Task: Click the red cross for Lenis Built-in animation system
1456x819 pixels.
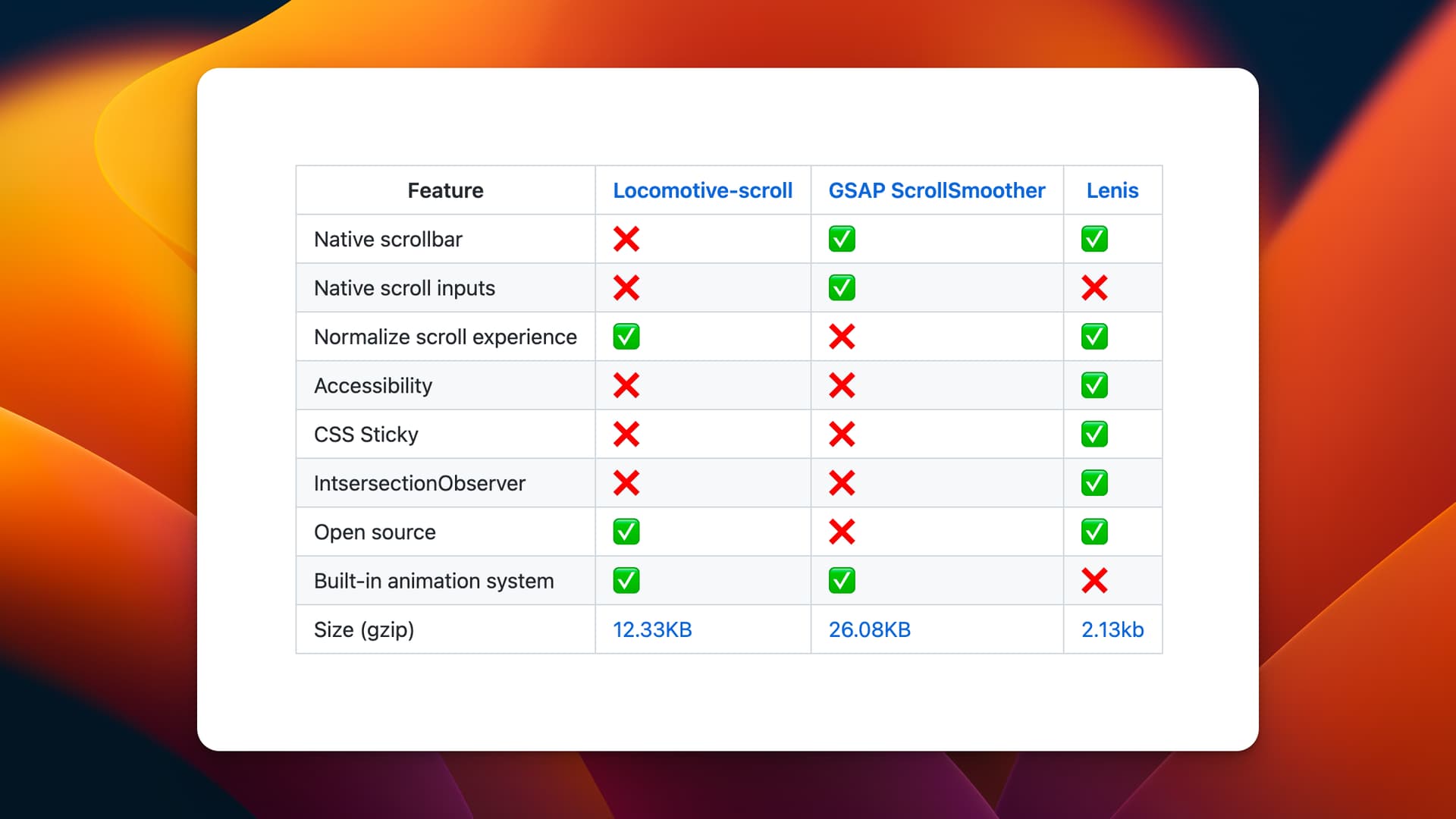Action: click(1094, 581)
